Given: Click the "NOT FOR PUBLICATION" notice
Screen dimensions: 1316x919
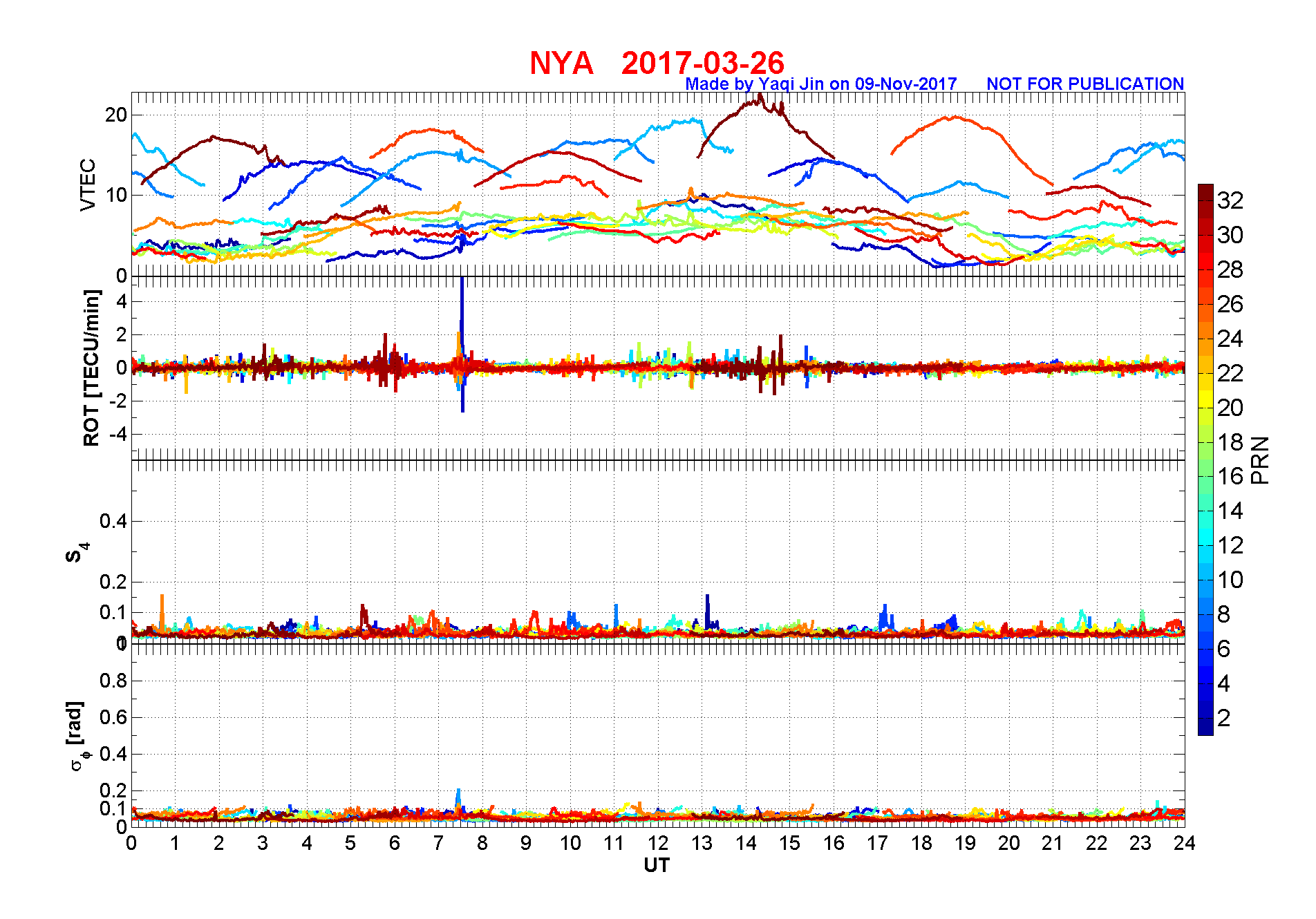Looking at the screenshot, I should tap(1085, 84).
